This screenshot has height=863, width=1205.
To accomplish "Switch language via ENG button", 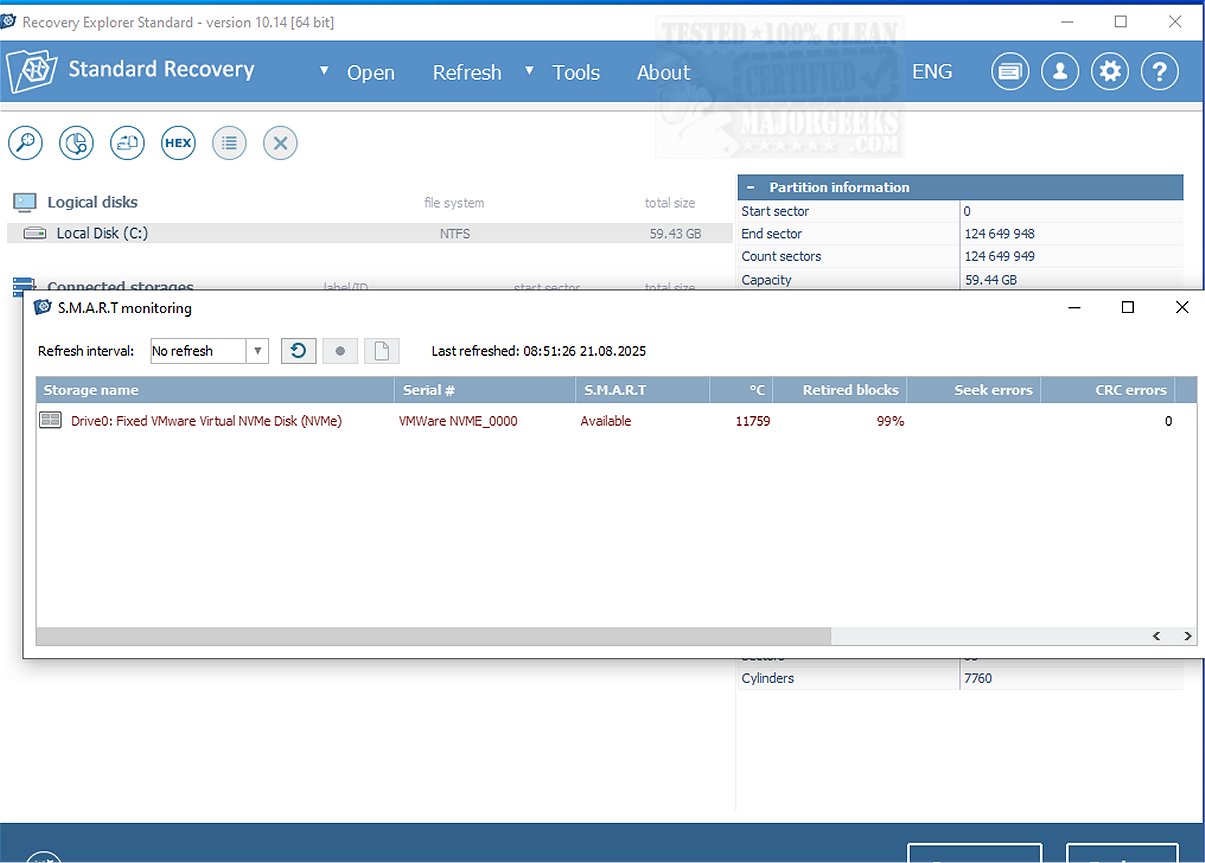I will (x=932, y=72).
